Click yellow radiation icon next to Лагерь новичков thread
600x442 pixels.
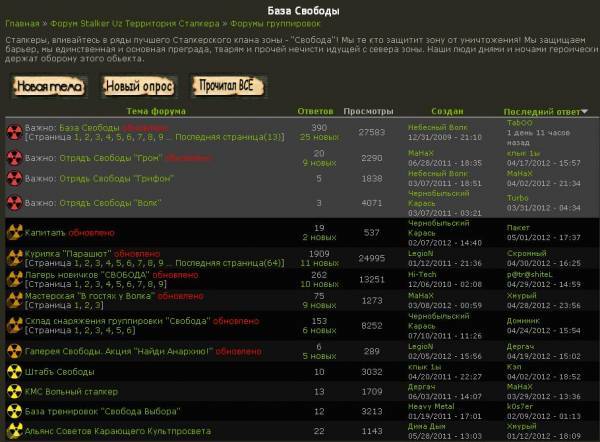tap(14, 279)
